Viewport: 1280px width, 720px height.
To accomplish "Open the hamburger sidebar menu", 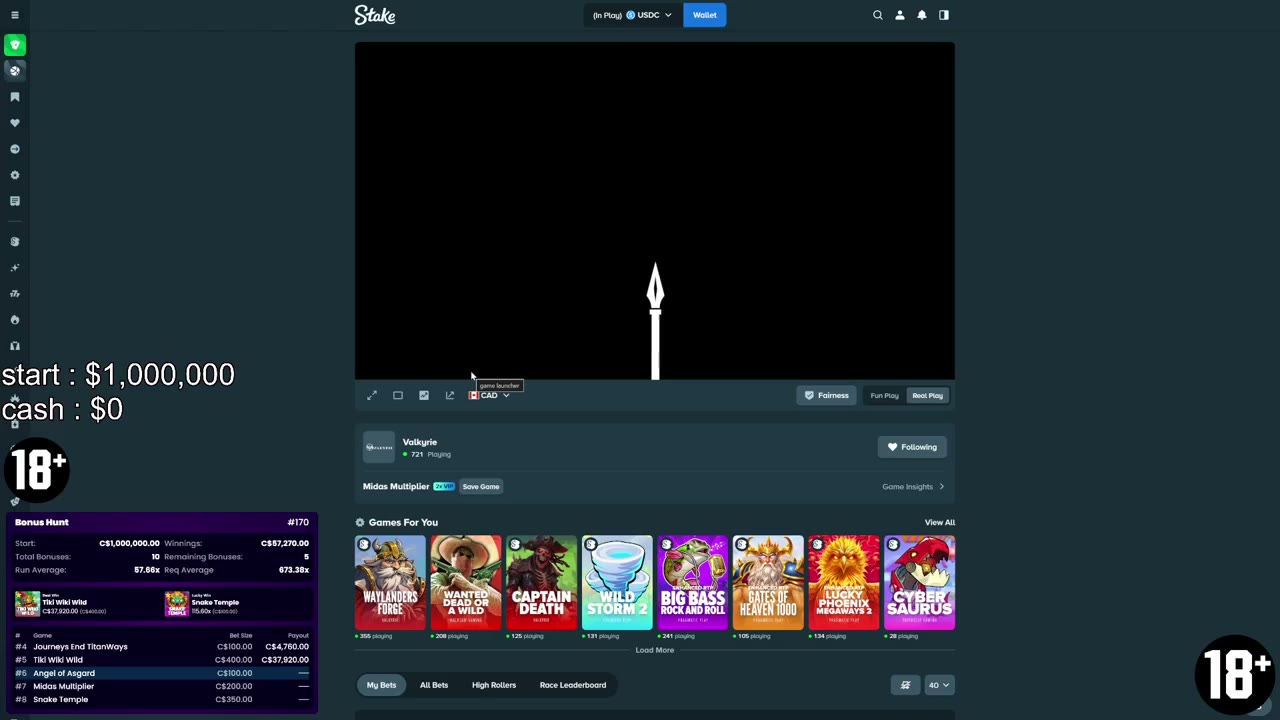I will coord(15,15).
